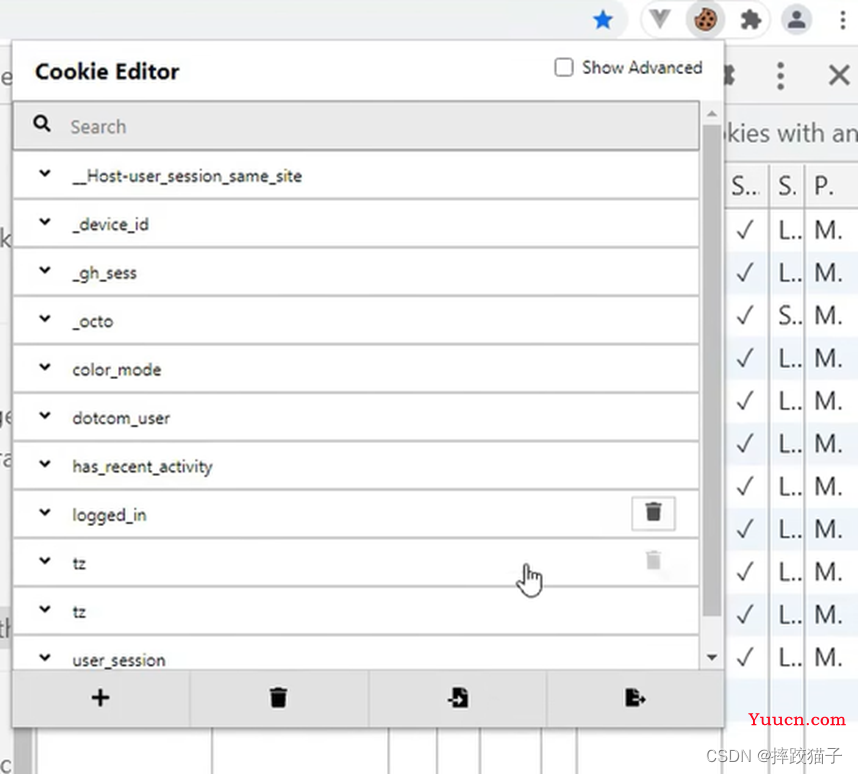Viewport: 858px width, 774px height.
Task: Select the color_mode cookie name
Action: [117, 369]
